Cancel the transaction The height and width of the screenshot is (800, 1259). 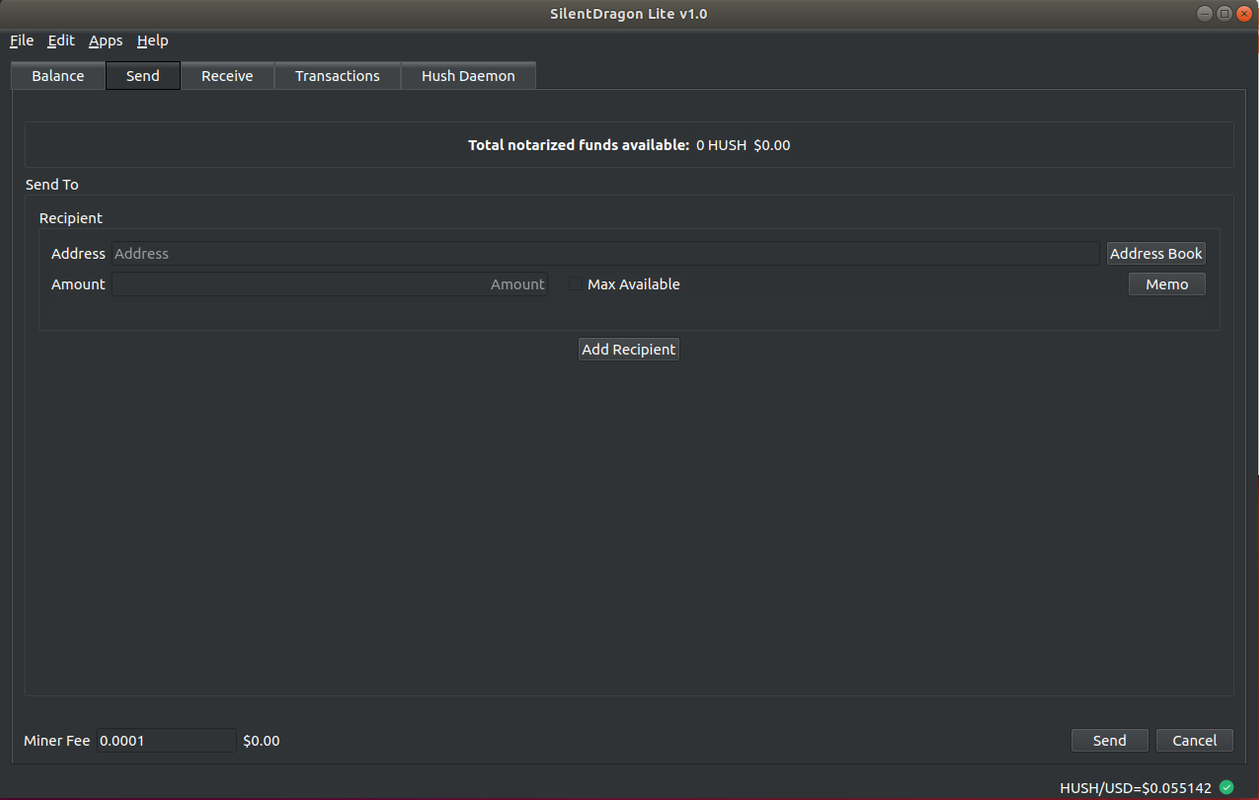coord(1194,740)
